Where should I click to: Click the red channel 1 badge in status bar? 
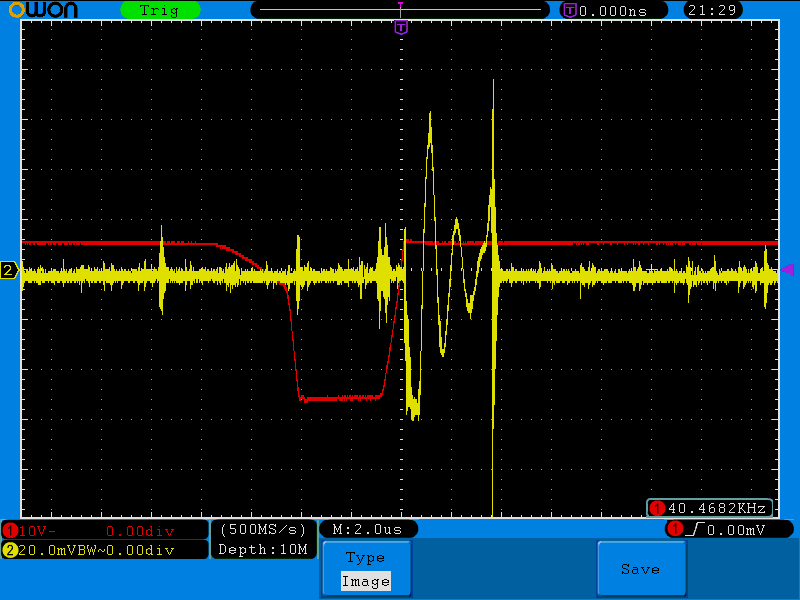coord(10,530)
